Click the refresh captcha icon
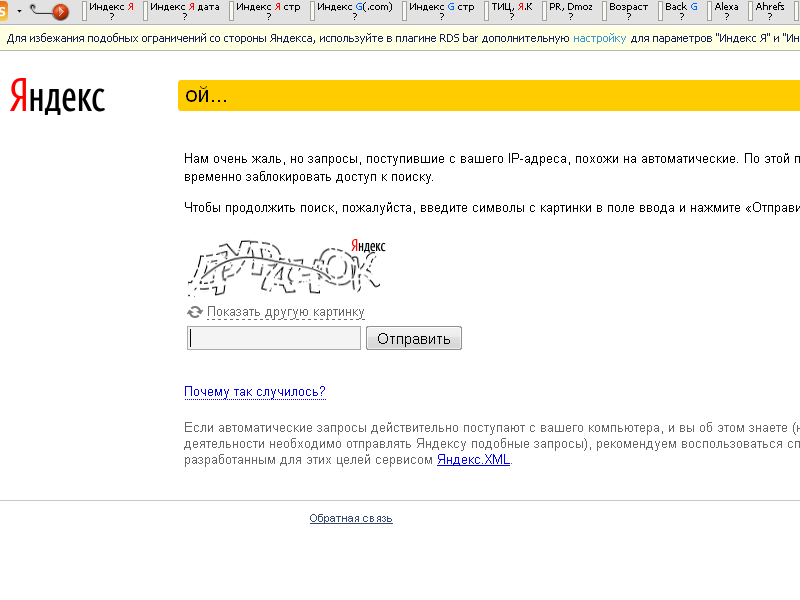 [194, 312]
